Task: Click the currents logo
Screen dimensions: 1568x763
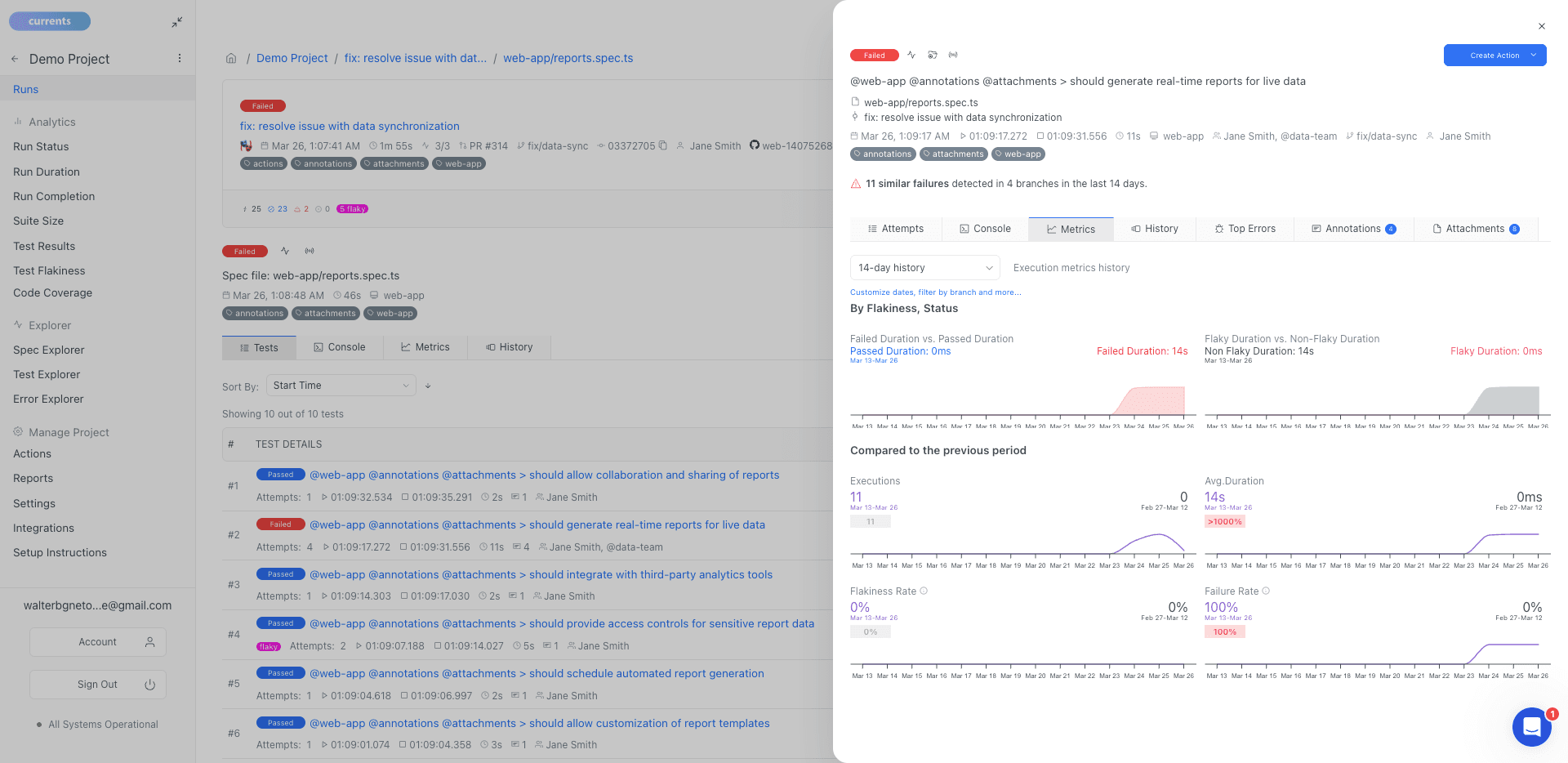Action: [50, 21]
